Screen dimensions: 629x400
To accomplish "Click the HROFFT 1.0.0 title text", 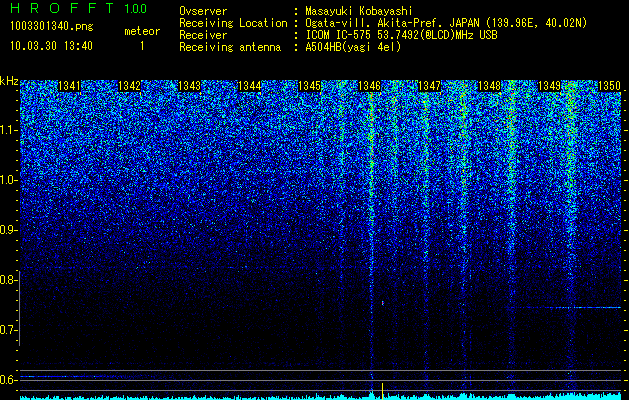I will pos(79,8).
